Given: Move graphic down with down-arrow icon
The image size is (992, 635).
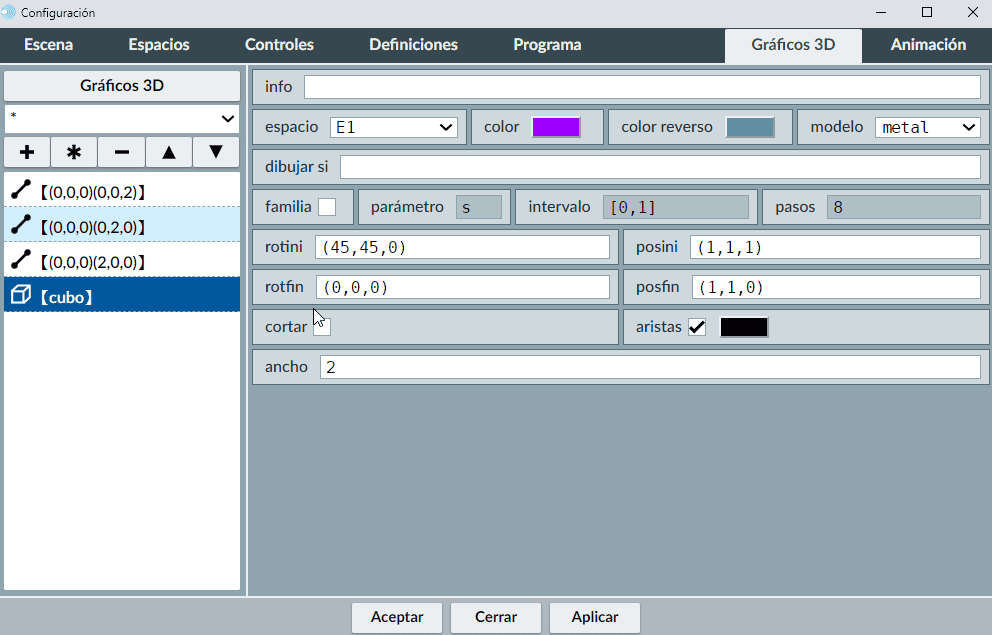Looking at the screenshot, I should click(x=215, y=152).
